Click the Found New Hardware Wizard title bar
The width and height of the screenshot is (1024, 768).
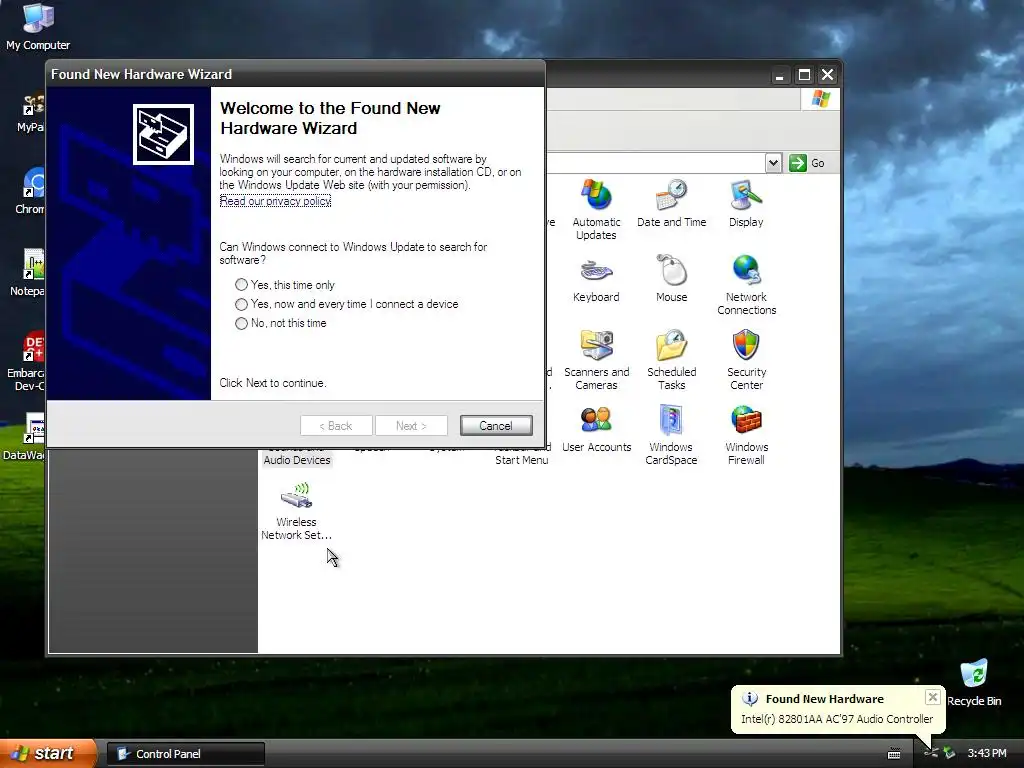point(296,74)
